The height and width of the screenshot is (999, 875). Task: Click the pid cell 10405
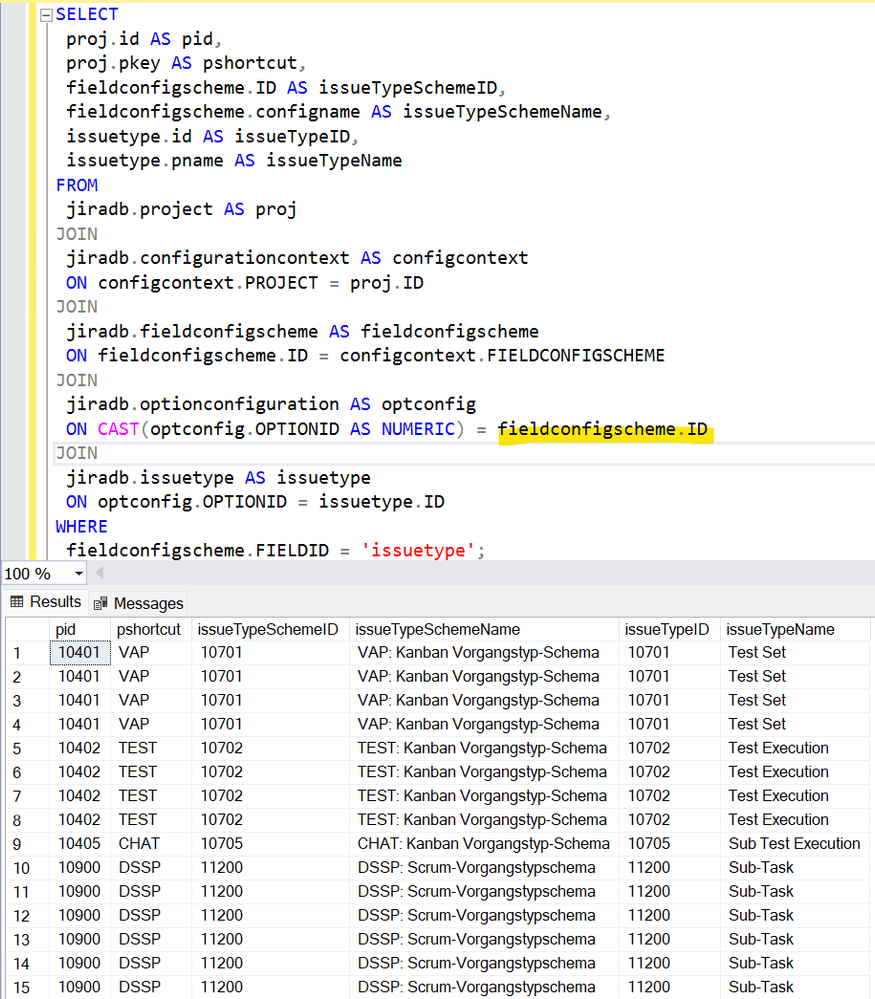point(80,844)
